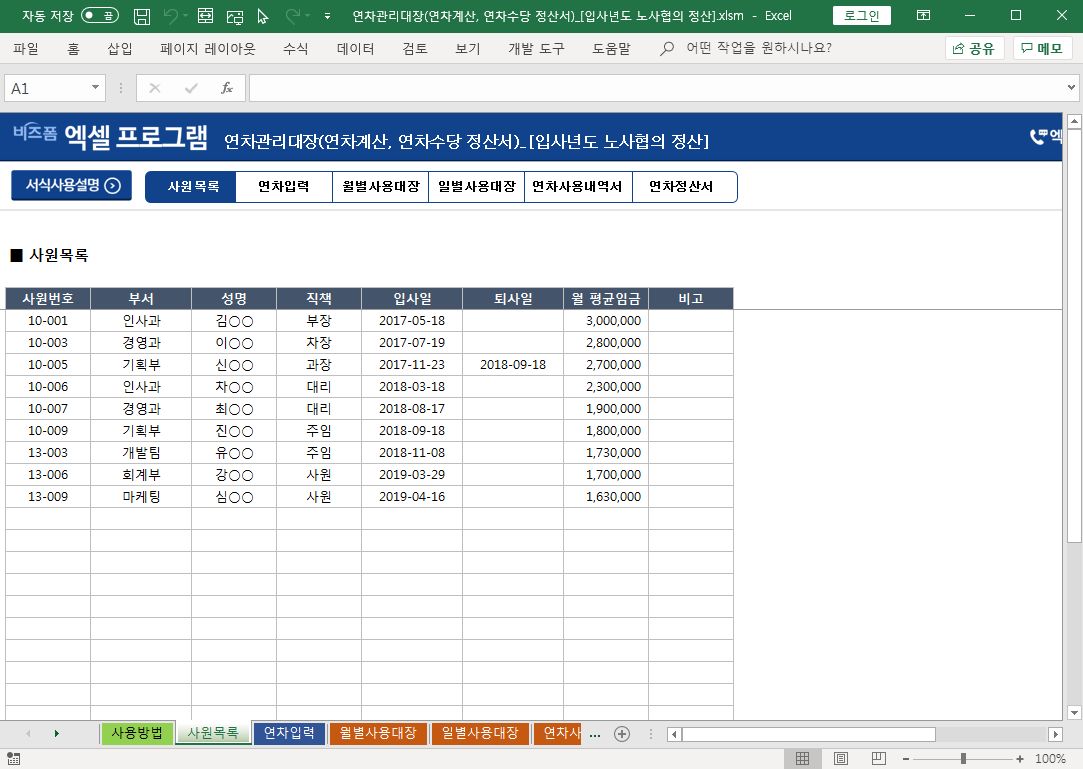The width and height of the screenshot is (1083, 769).
Task: Open the 연차정산서 navigation button
Action: 681,187
